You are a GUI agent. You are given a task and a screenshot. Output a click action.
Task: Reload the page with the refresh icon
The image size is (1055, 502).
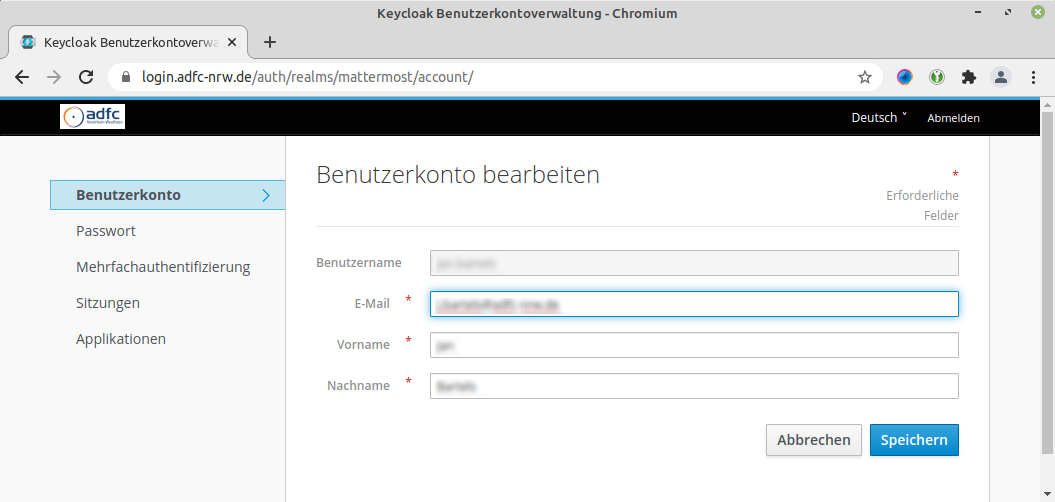(86, 77)
